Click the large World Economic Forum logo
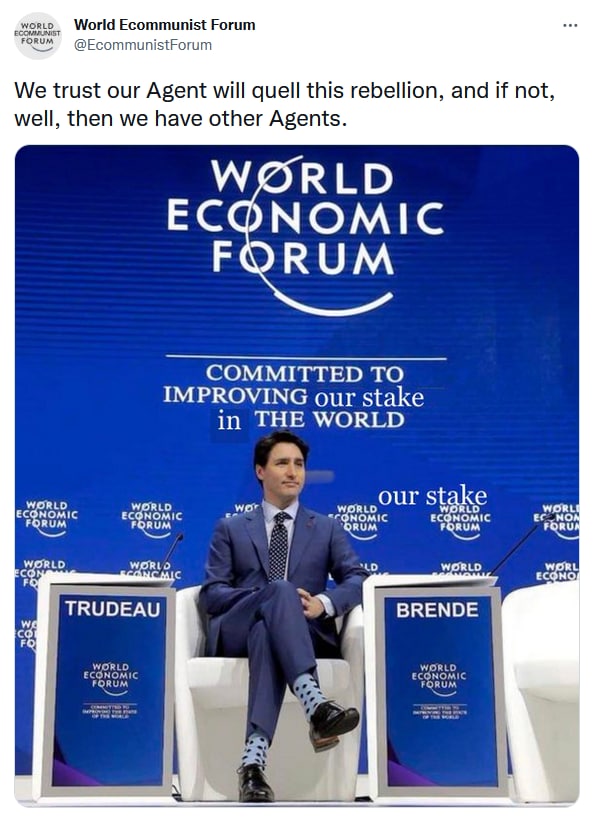 [x=306, y=234]
